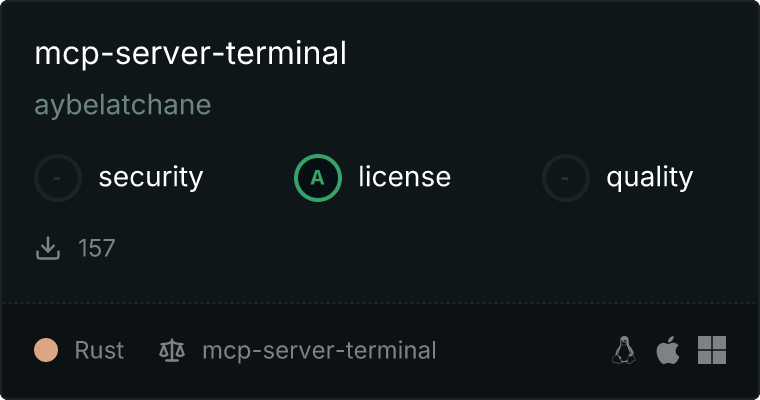Click the dash inside security circle
The image size is (760, 400).
(57, 178)
